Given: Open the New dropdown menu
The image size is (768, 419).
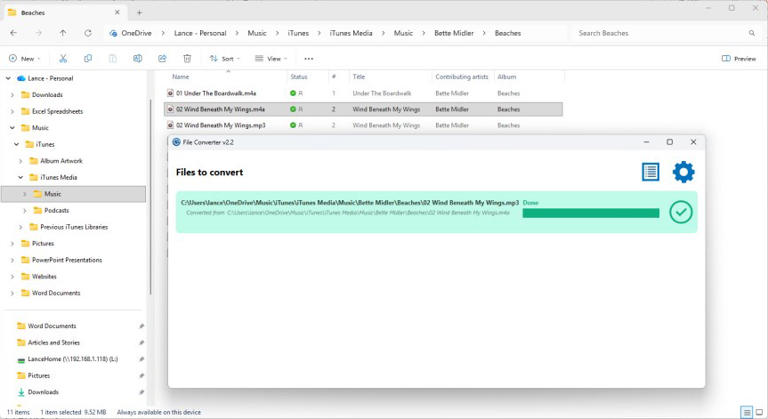Looking at the screenshot, I should (24, 58).
